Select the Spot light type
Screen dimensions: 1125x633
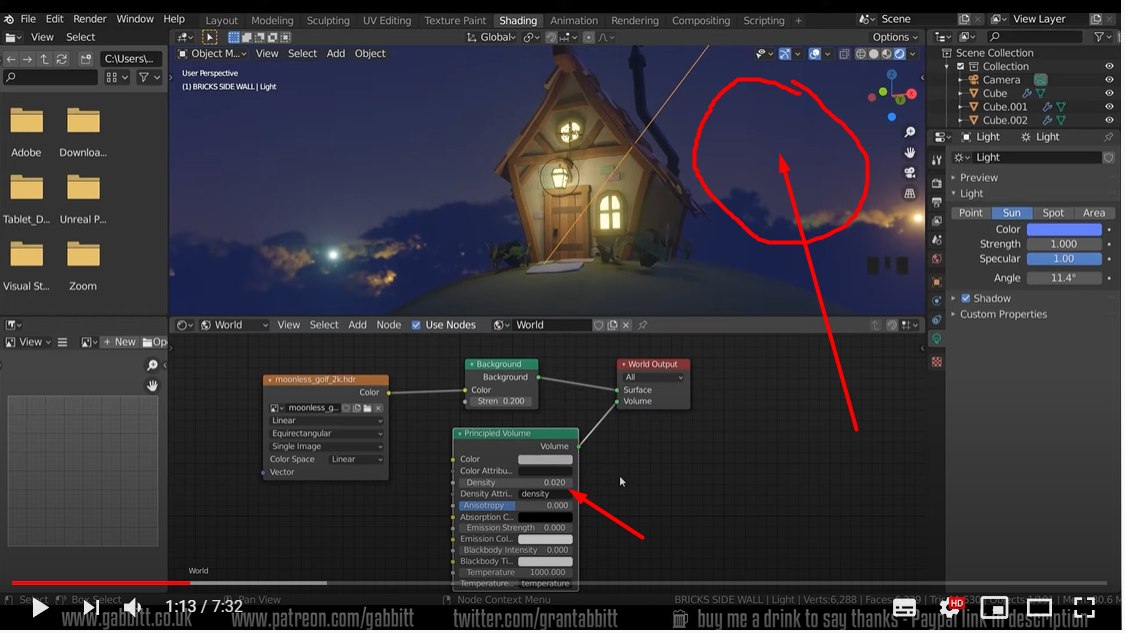coord(1053,213)
